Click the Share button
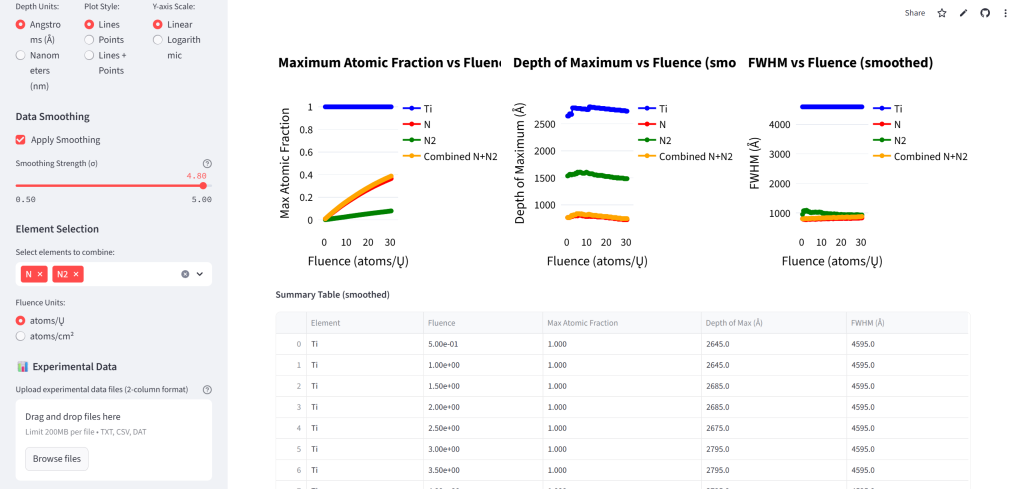 [x=914, y=13]
